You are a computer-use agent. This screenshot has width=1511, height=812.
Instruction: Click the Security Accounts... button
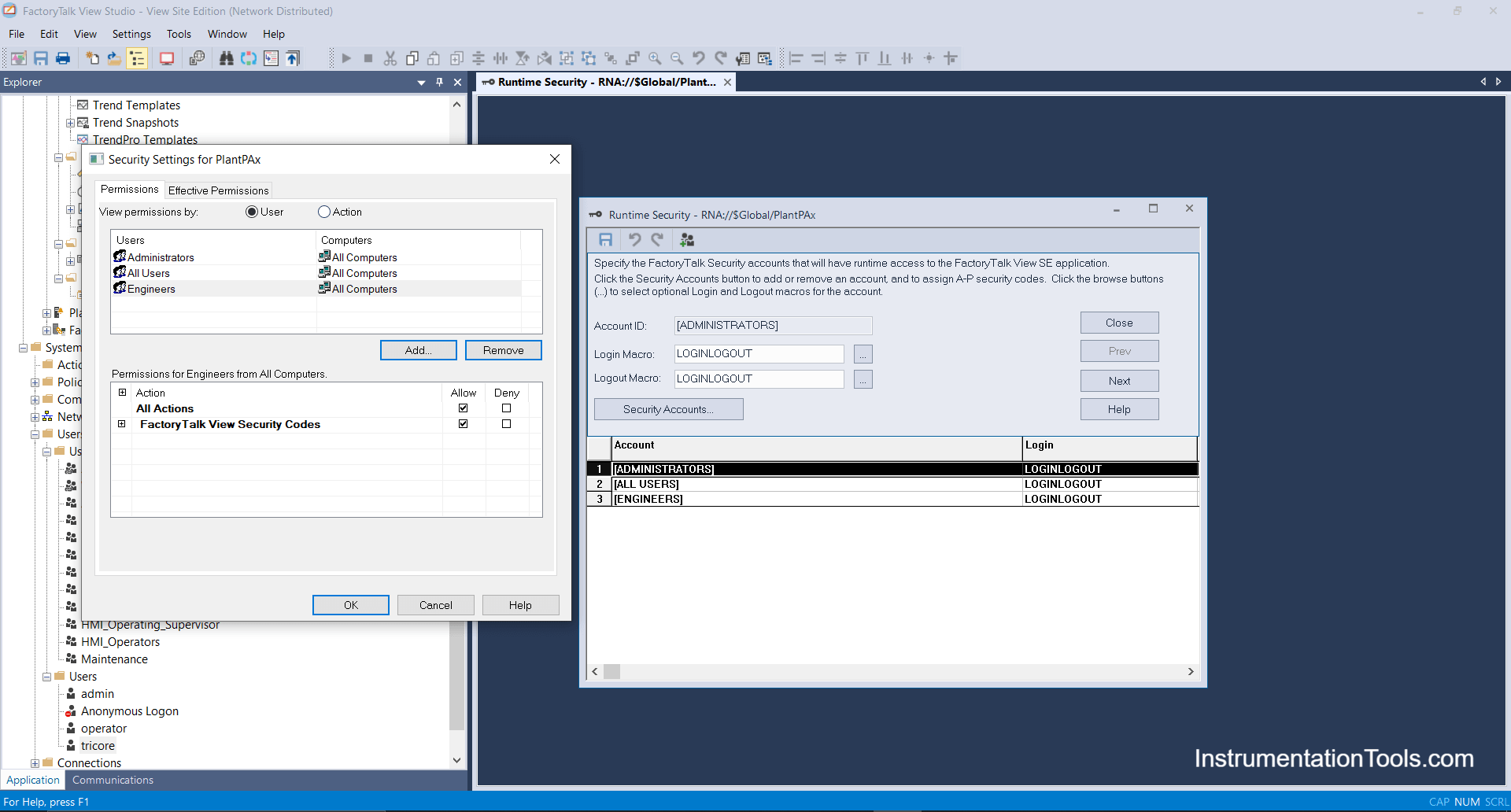(x=669, y=409)
